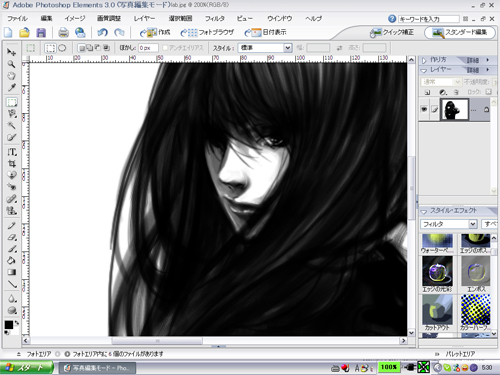Open the フォトブラウザ
The height and width of the screenshot is (375, 500).
click(x=207, y=32)
